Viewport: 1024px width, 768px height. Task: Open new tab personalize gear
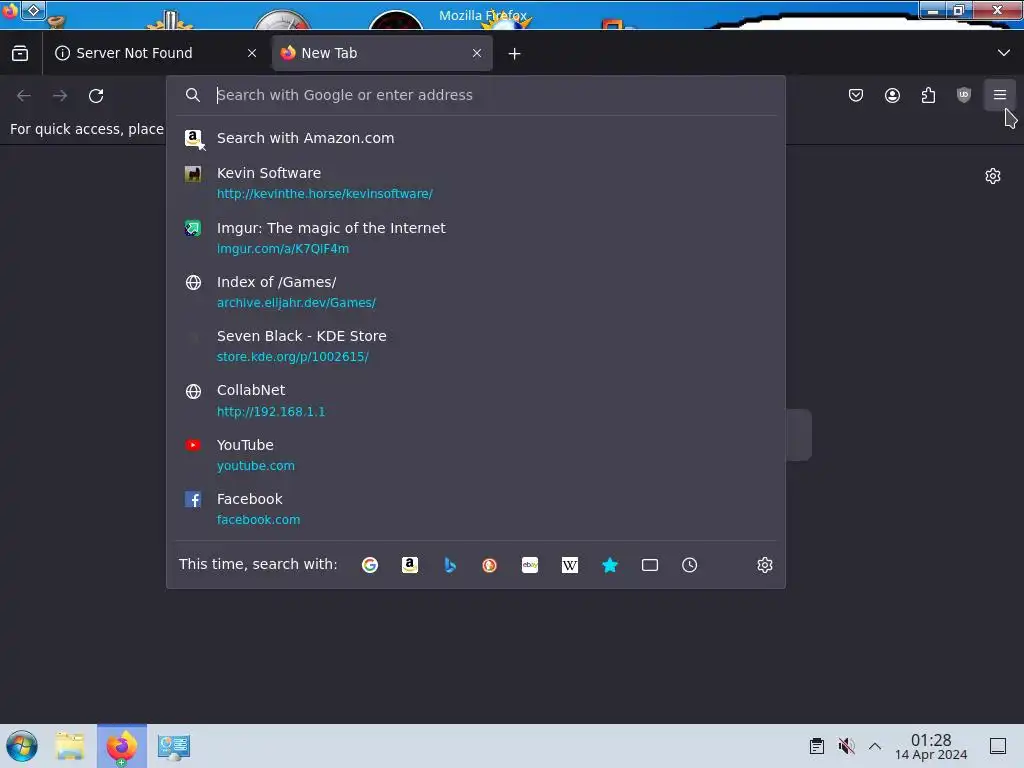coord(993,176)
